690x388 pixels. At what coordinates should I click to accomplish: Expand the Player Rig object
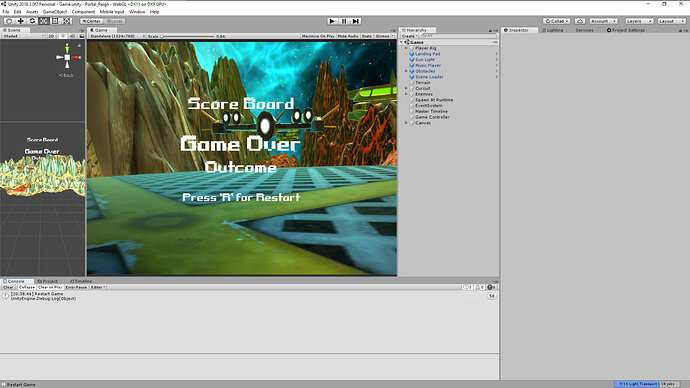click(x=406, y=48)
